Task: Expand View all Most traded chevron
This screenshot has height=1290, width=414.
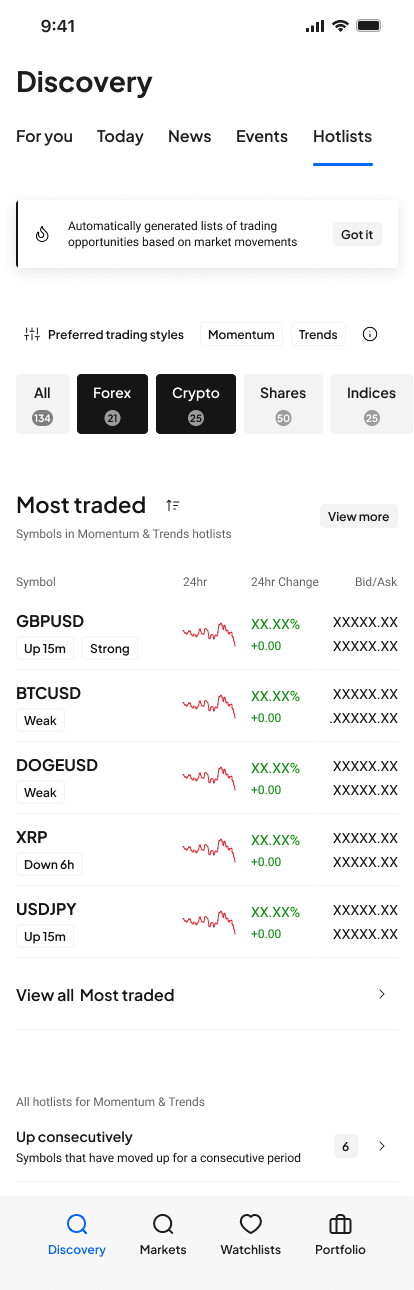Action: [382, 994]
